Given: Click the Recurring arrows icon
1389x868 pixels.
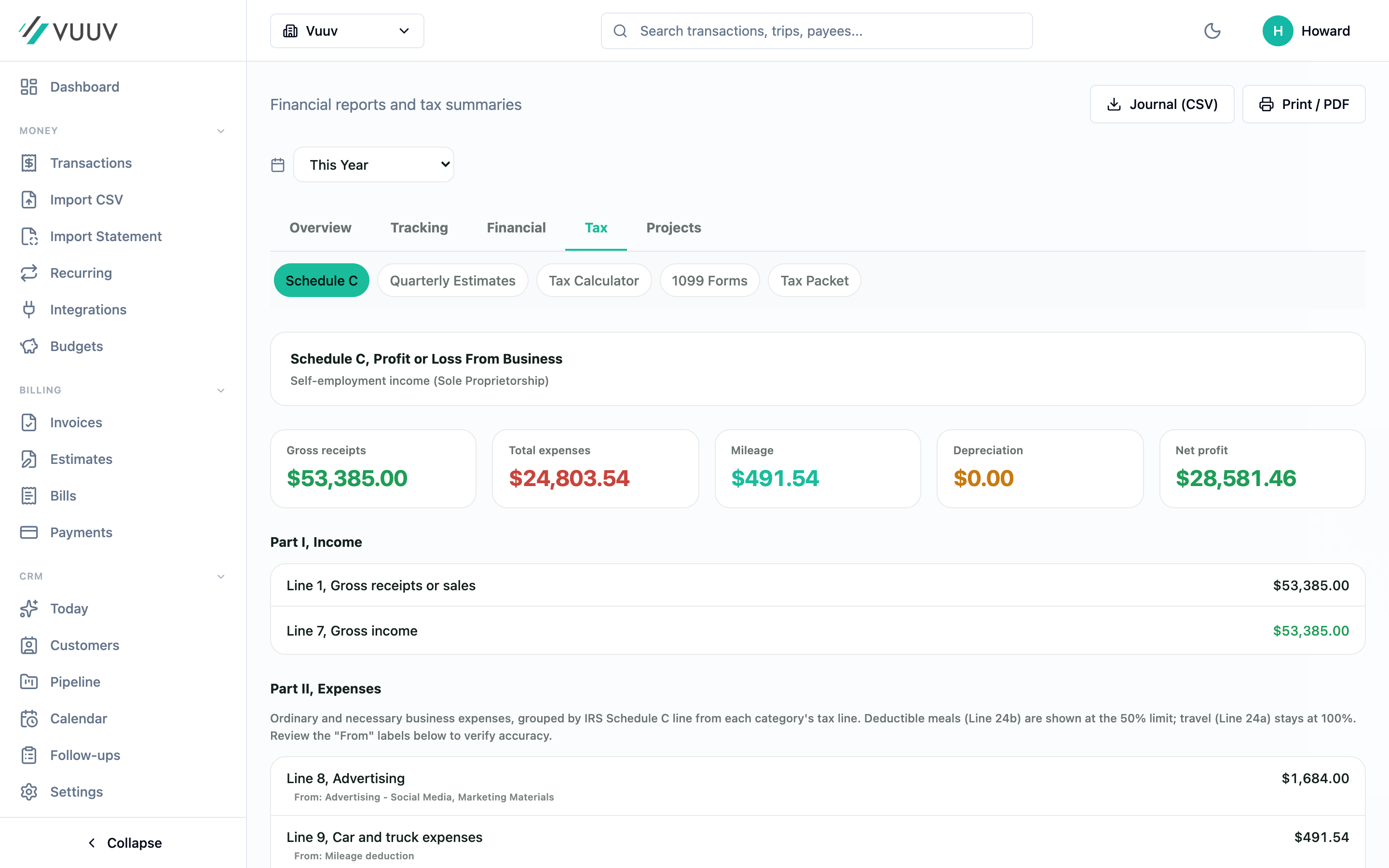Looking at the screenshot, I should 29,272.
